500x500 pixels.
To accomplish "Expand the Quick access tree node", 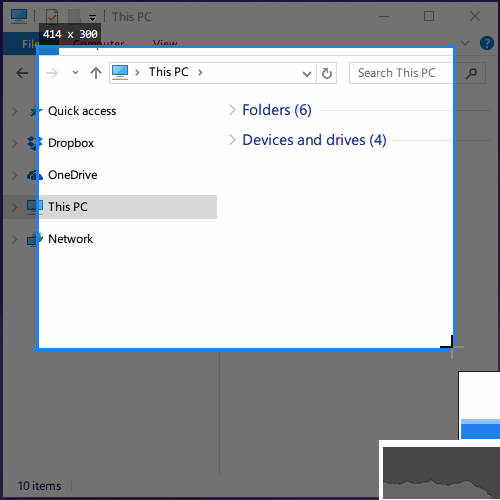I will coord(15,111).
